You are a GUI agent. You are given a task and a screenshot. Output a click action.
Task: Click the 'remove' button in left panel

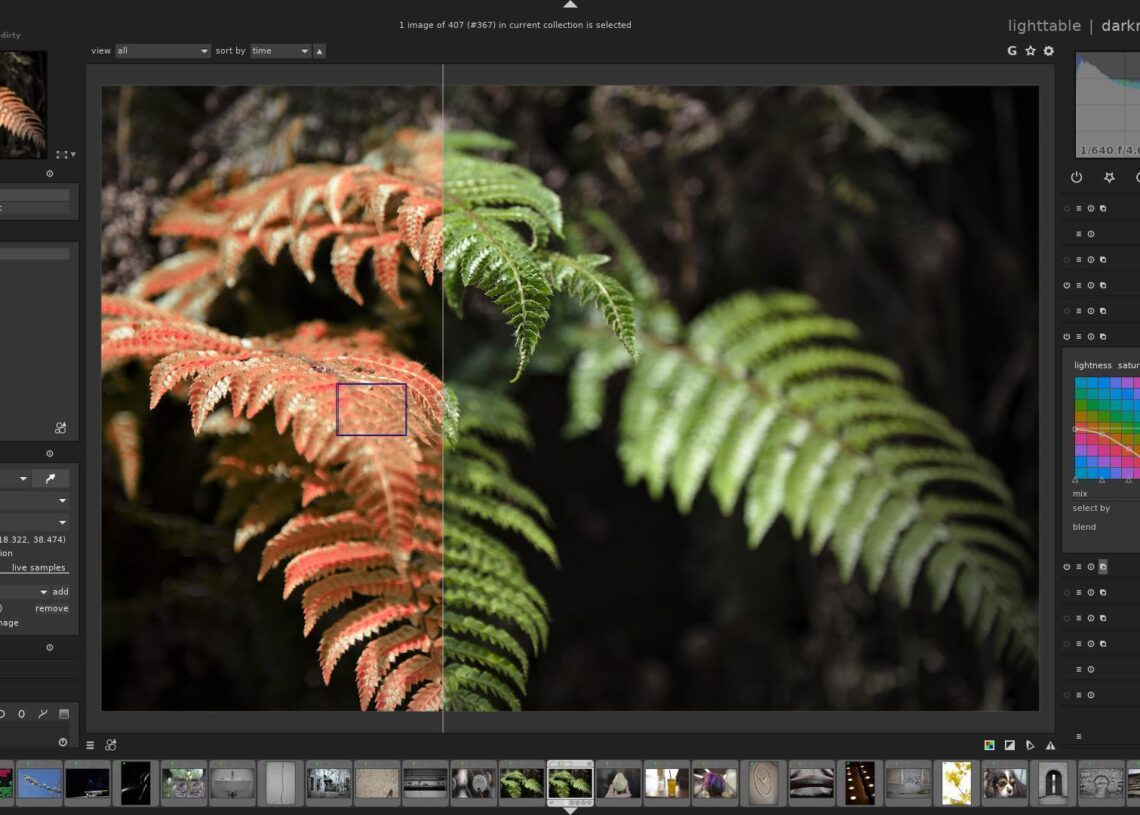(x=52, y=608)
